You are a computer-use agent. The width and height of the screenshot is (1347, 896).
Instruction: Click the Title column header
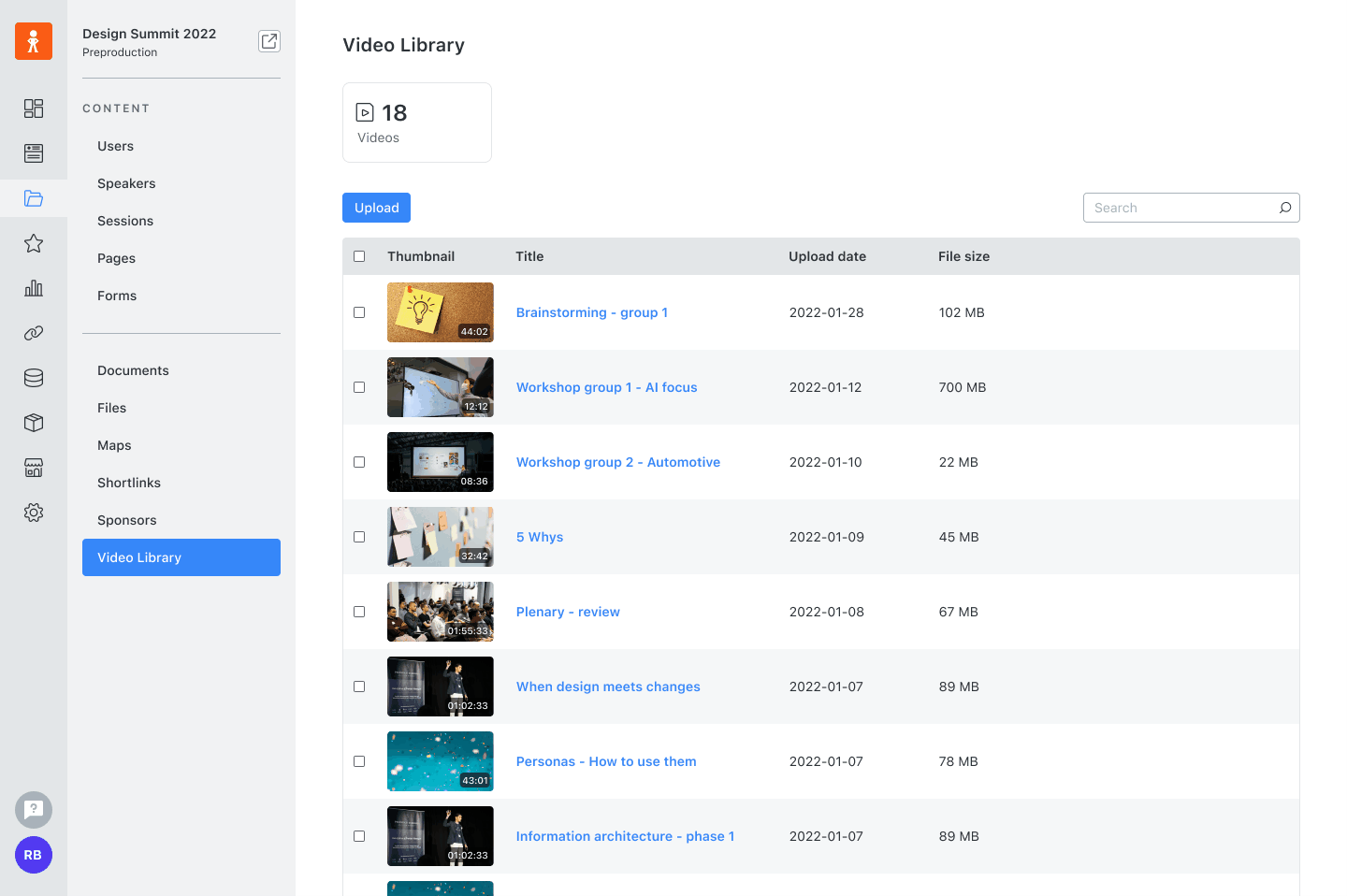[529, 256]
